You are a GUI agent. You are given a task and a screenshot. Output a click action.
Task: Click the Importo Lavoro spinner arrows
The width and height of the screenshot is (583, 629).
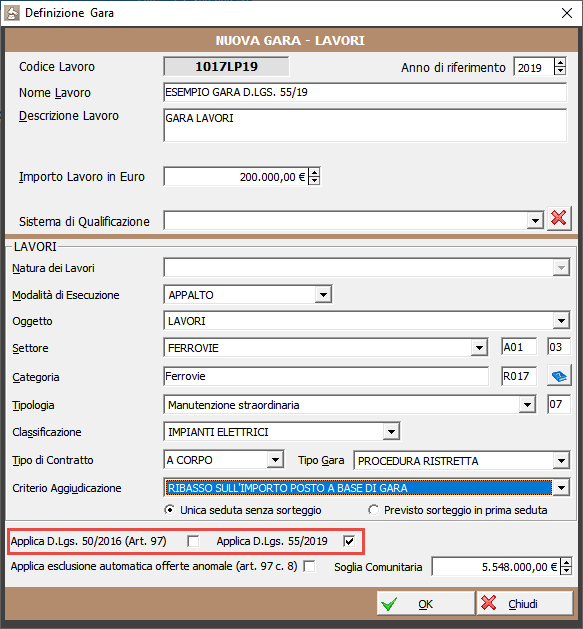tap(314, 176)
